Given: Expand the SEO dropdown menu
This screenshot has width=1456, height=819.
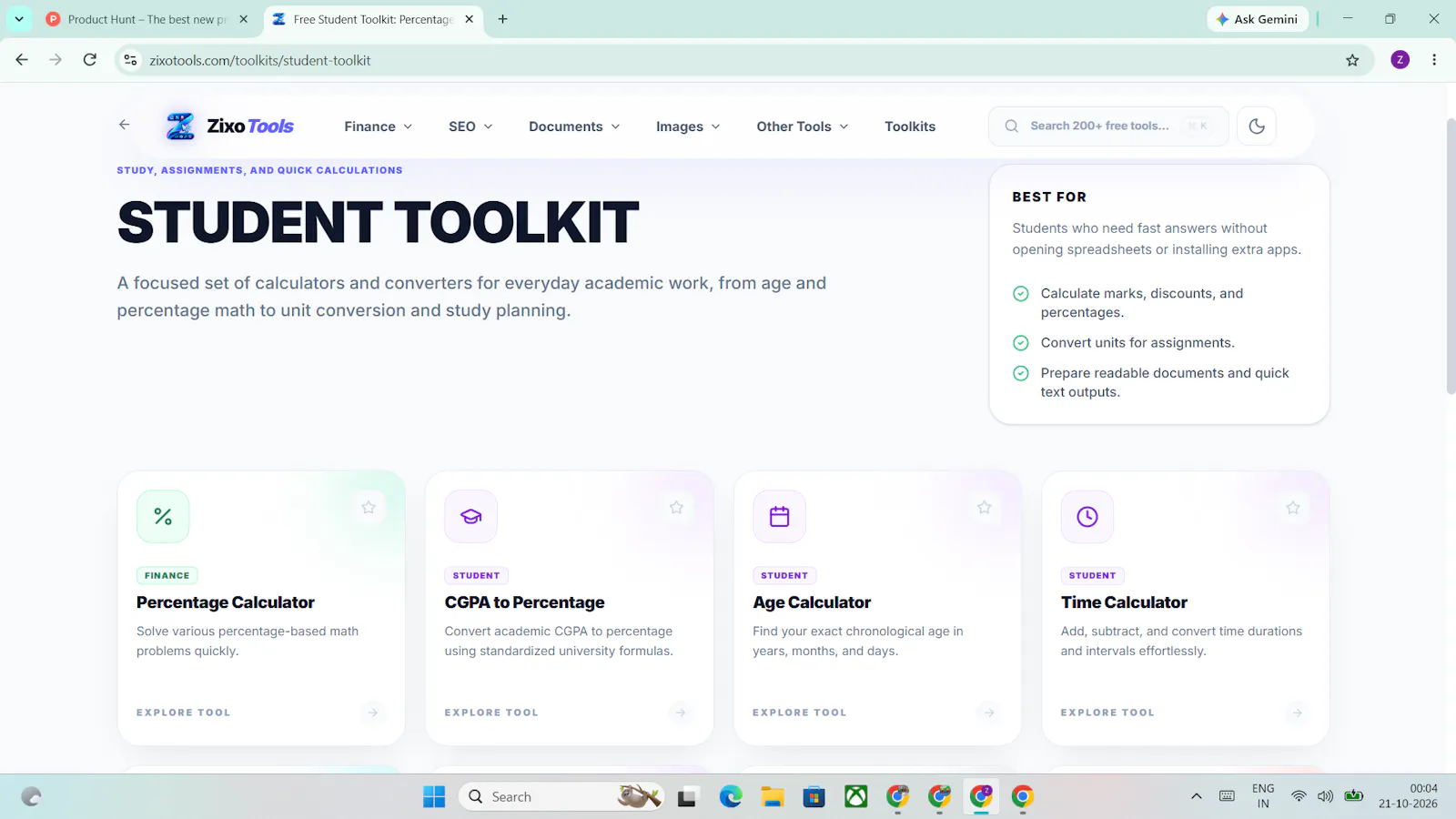Looking at the screenshot, I should click(470, 126).
